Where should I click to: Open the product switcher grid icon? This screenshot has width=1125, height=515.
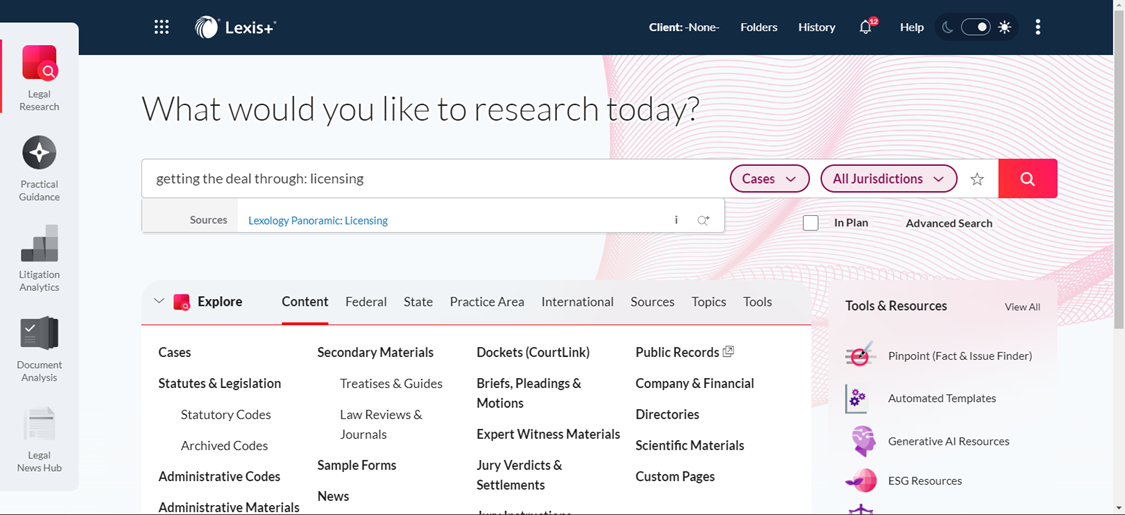162,27
